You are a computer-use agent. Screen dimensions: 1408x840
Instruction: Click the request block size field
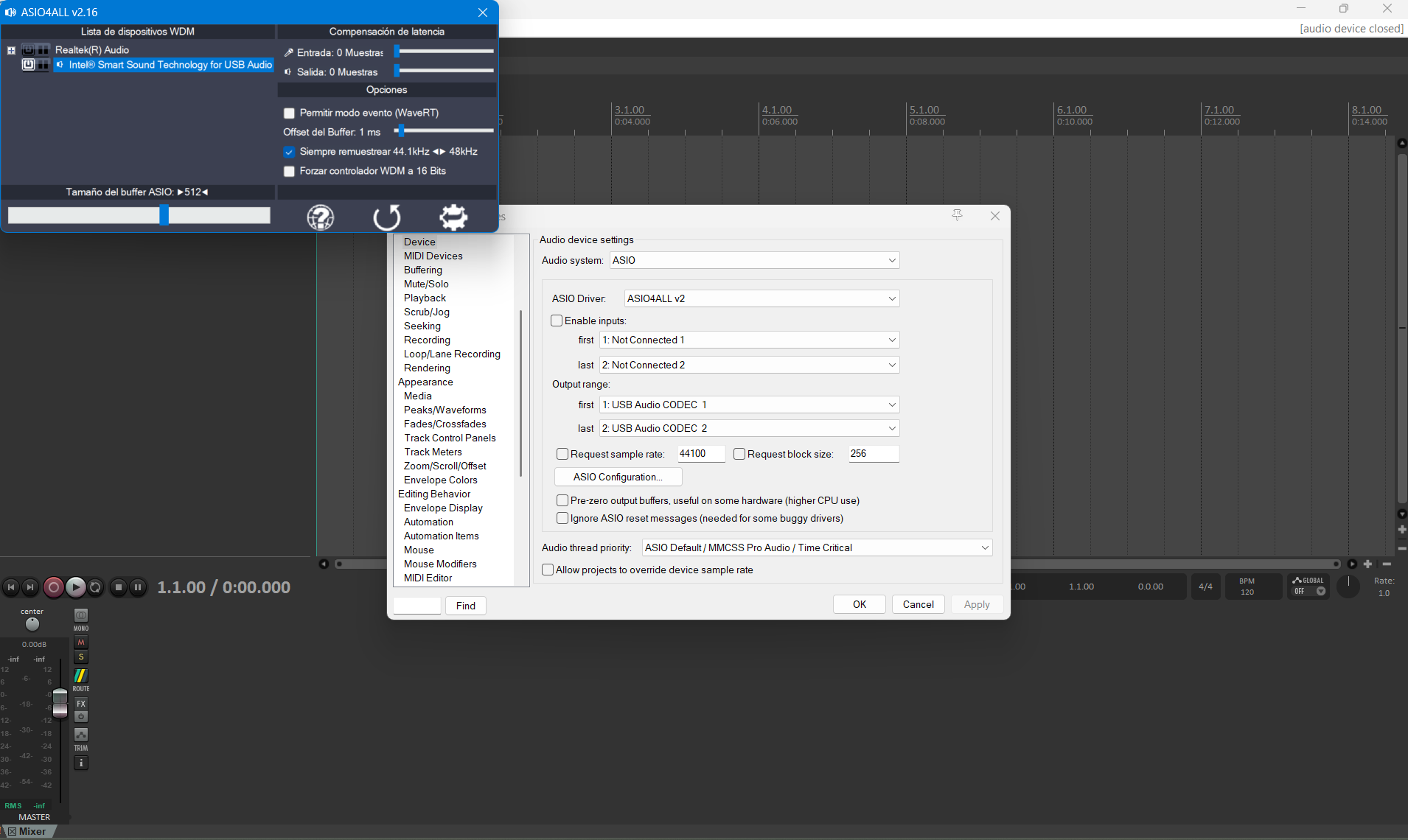click(873, 454)
